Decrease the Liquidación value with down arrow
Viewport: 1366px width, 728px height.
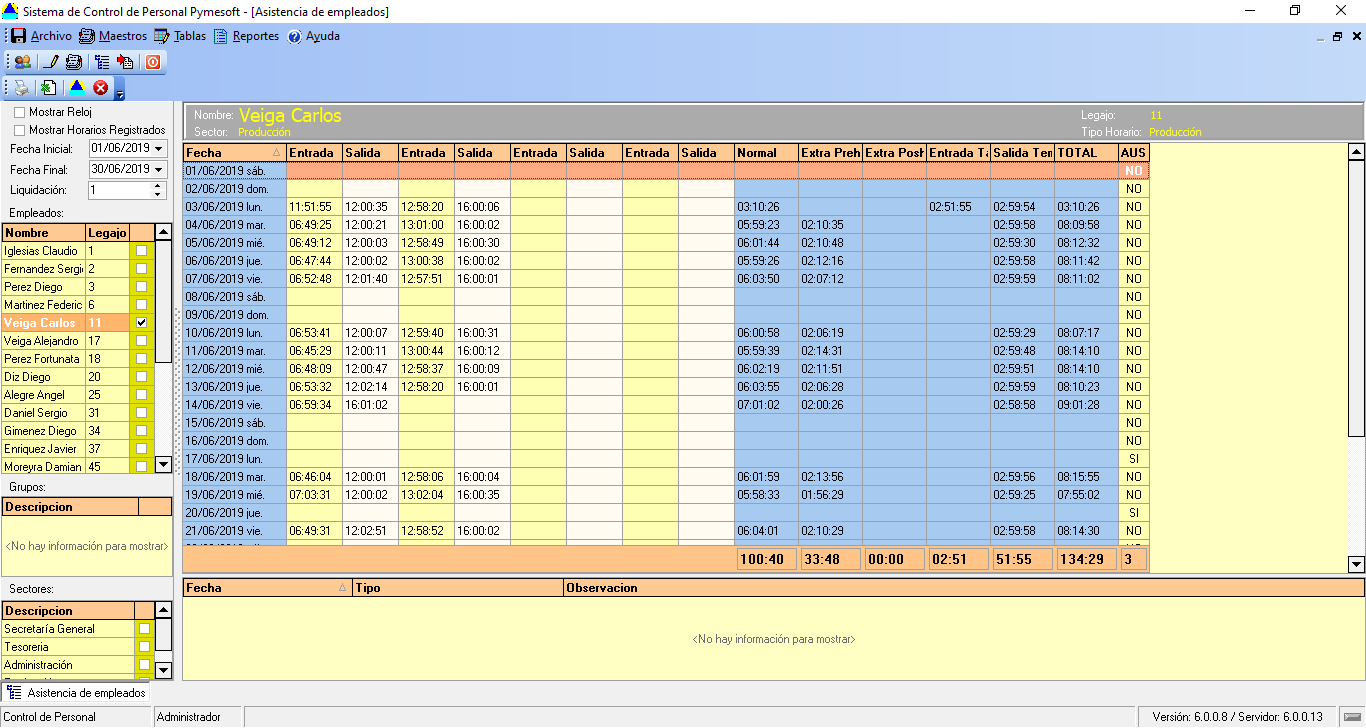pyautogui.click(x=157, y=194)
